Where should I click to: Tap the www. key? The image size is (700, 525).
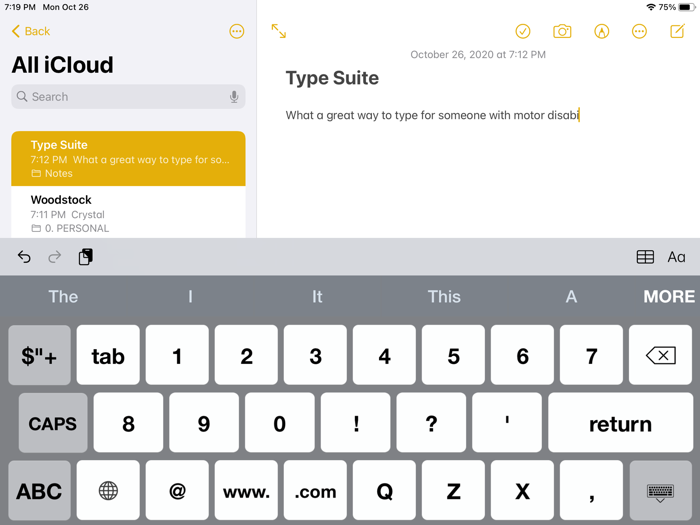pyautogui.click(x=246, y=491)
